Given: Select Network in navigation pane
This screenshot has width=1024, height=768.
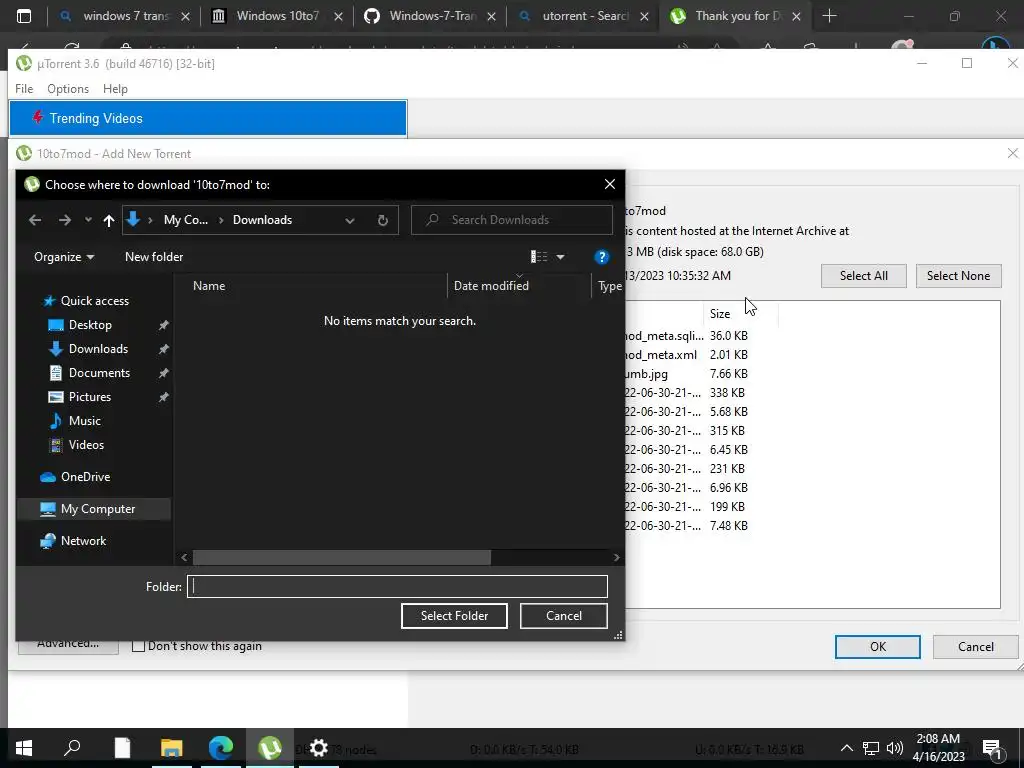Looking at the screenshot, I should [x=83, y=541].
